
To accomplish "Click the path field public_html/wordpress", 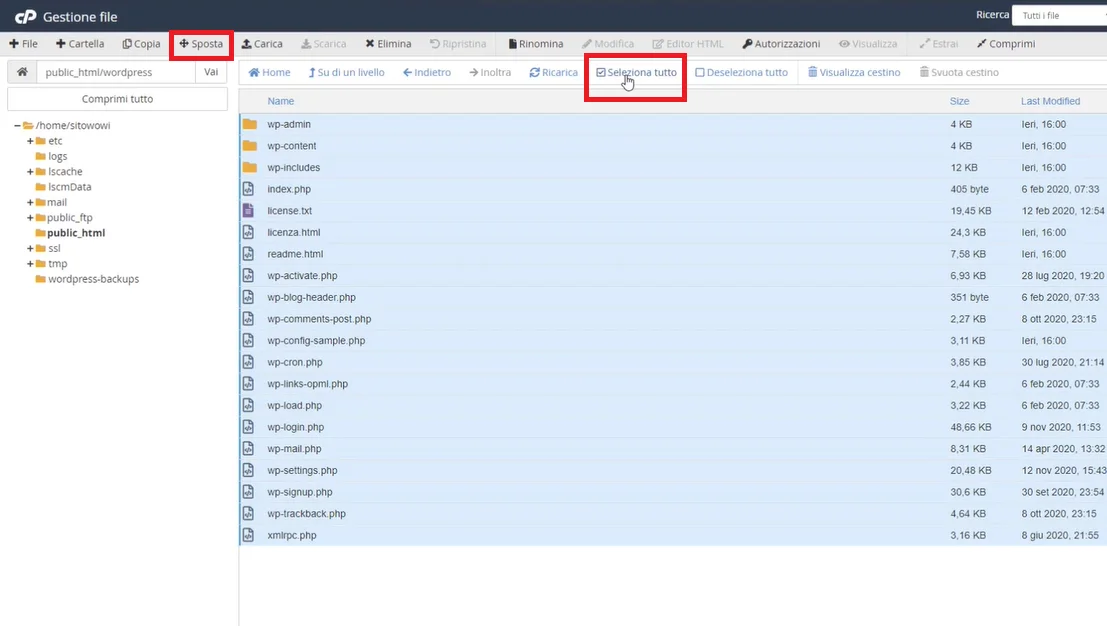I will (x=116, y=72).
